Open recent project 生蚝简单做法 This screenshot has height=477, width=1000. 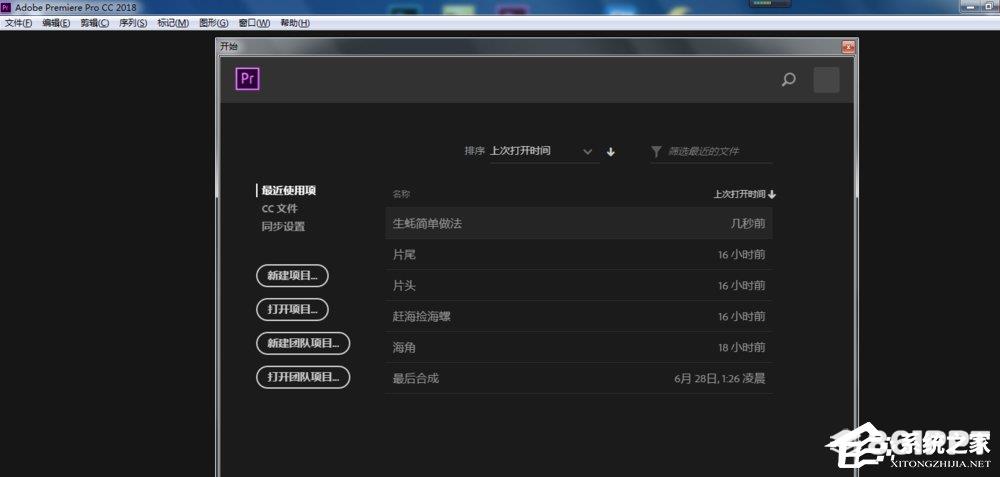point(579,223)
